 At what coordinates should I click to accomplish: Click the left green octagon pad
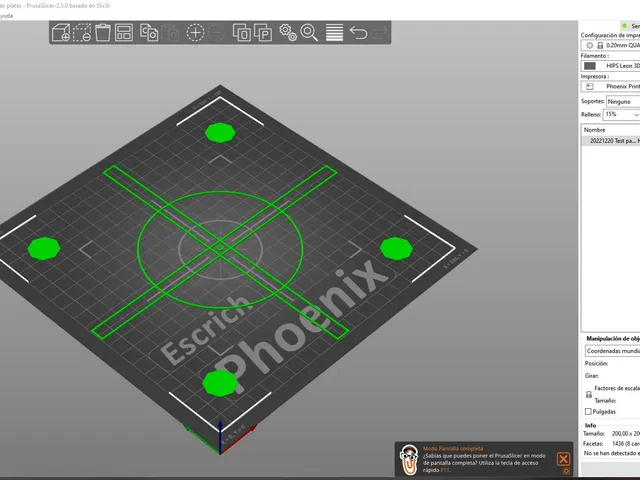[44, 249]
